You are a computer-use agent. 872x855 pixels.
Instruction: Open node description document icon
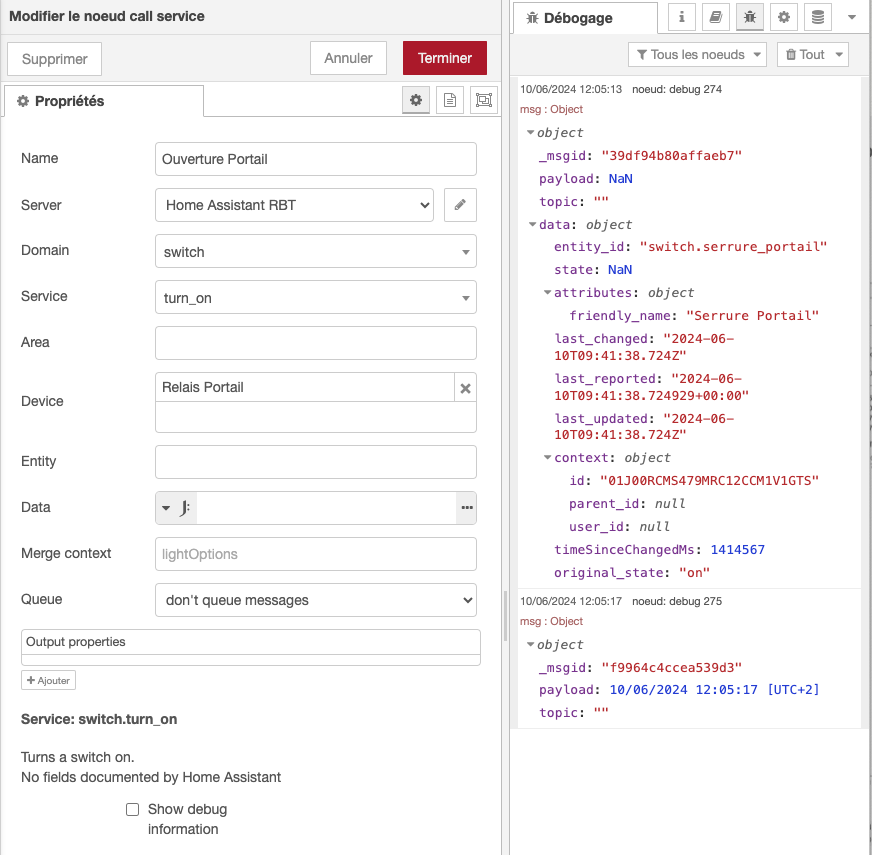449,100
